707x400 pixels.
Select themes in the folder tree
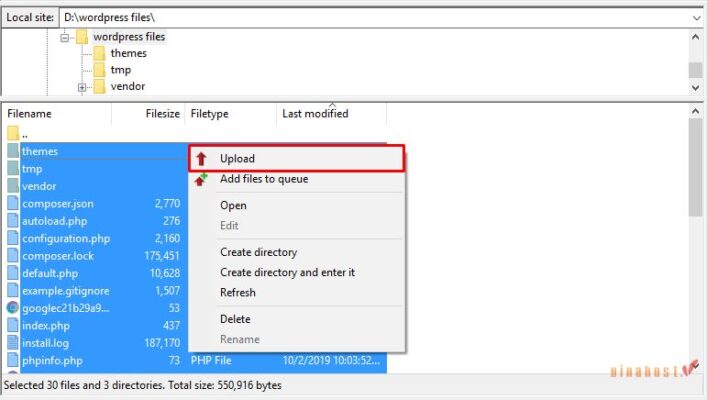[x=129, y=53]
